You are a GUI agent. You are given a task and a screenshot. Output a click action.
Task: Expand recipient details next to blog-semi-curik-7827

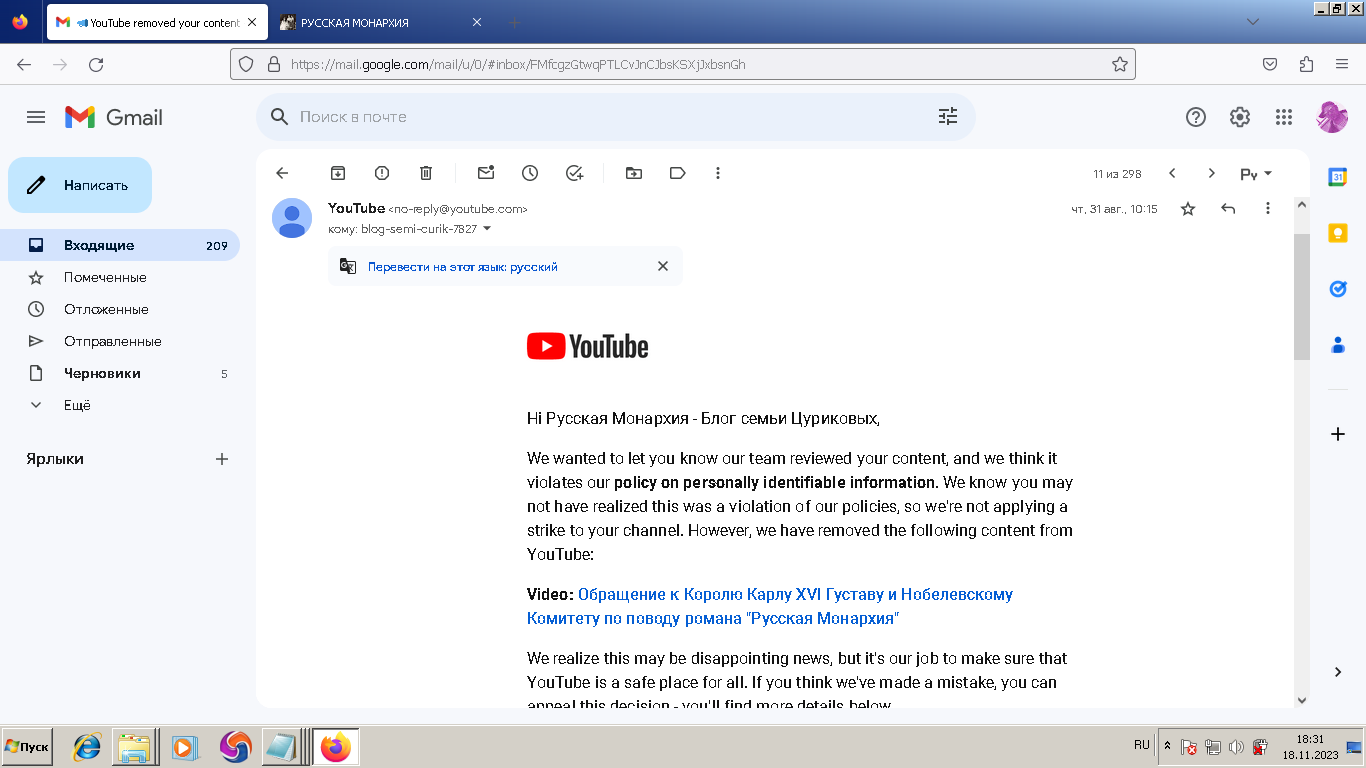487,229
